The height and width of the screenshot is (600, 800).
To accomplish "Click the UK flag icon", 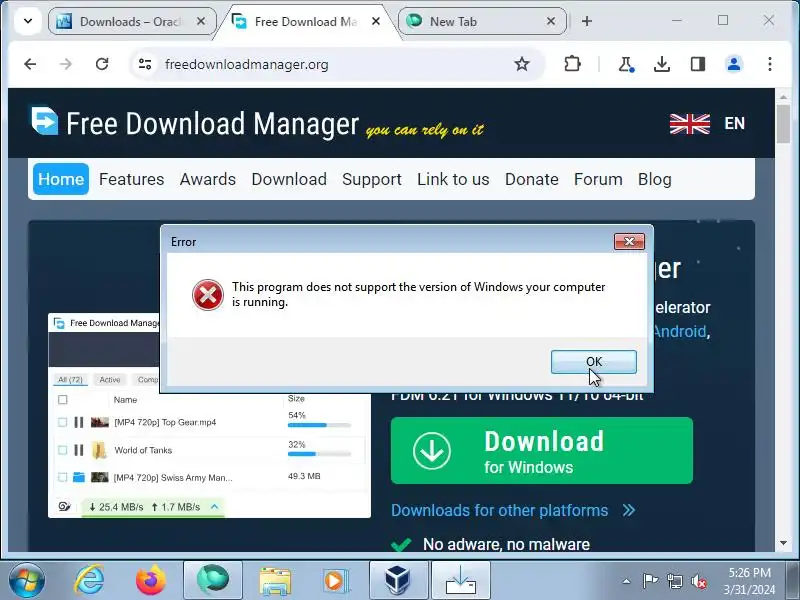I will pos(689,124).
